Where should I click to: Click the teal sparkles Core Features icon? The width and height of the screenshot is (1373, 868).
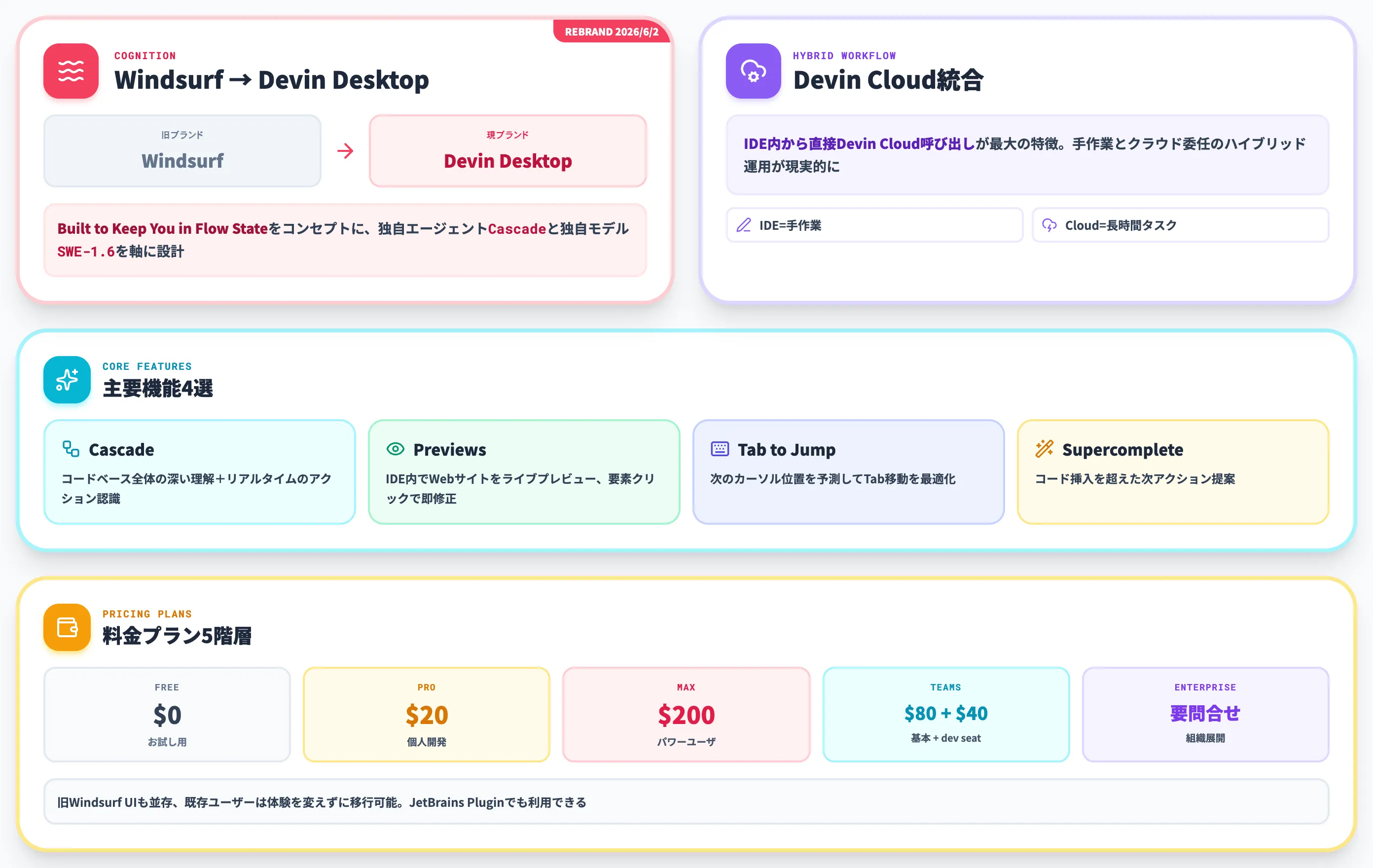point(67,380)
